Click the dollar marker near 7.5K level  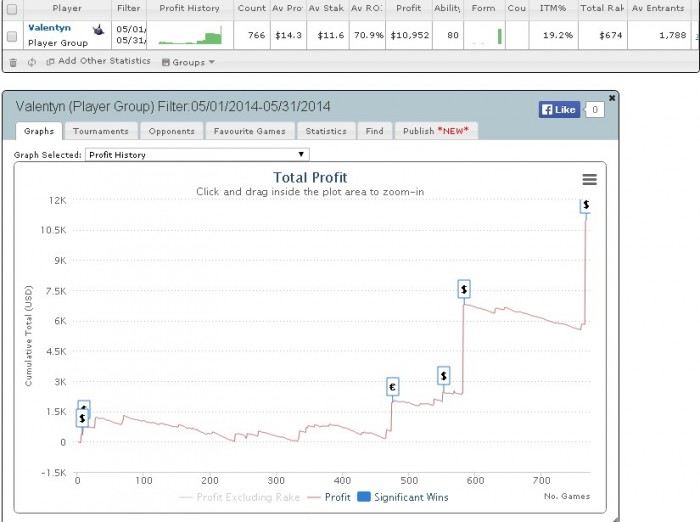[464, 289]
